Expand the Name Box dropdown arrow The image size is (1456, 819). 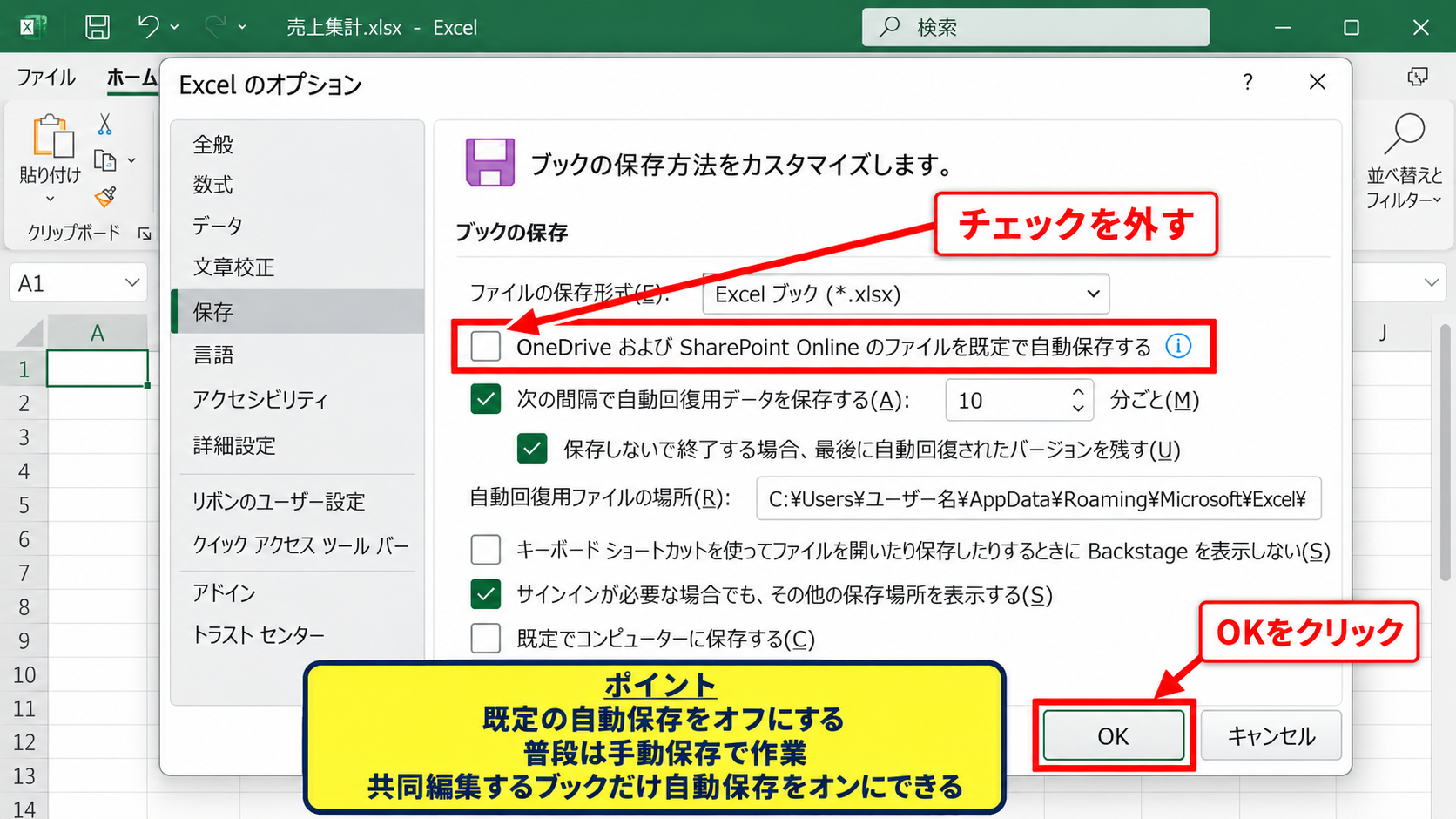[132, 283]
